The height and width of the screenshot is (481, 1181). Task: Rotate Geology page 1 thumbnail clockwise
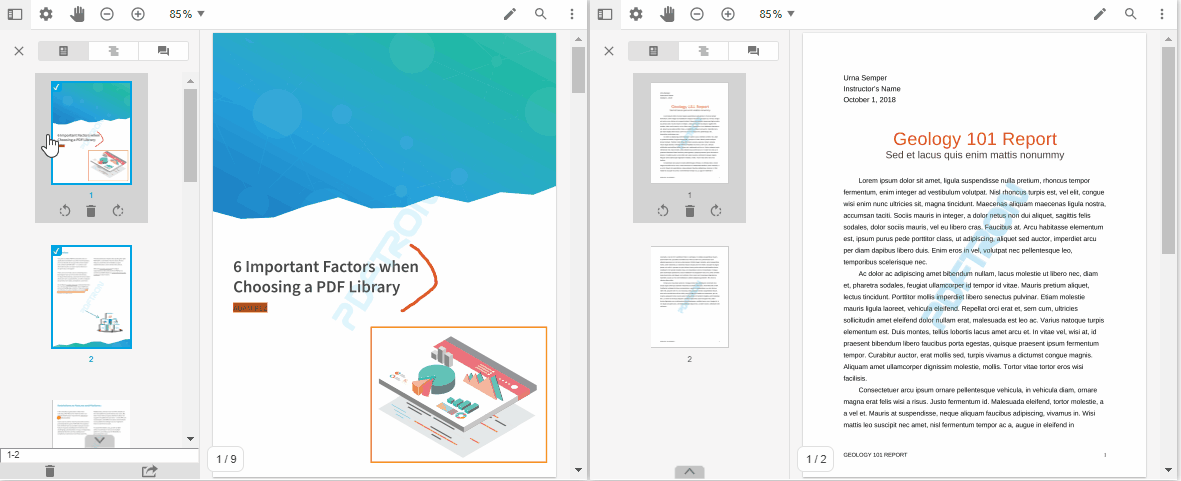point(716,210)
